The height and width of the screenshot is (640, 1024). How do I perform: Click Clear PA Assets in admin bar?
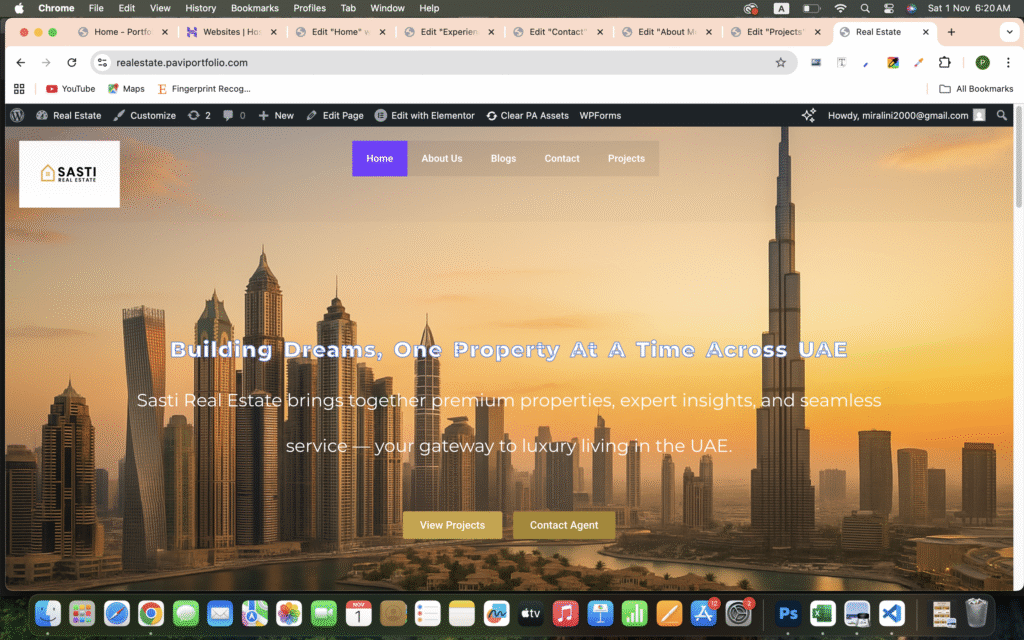527,115
